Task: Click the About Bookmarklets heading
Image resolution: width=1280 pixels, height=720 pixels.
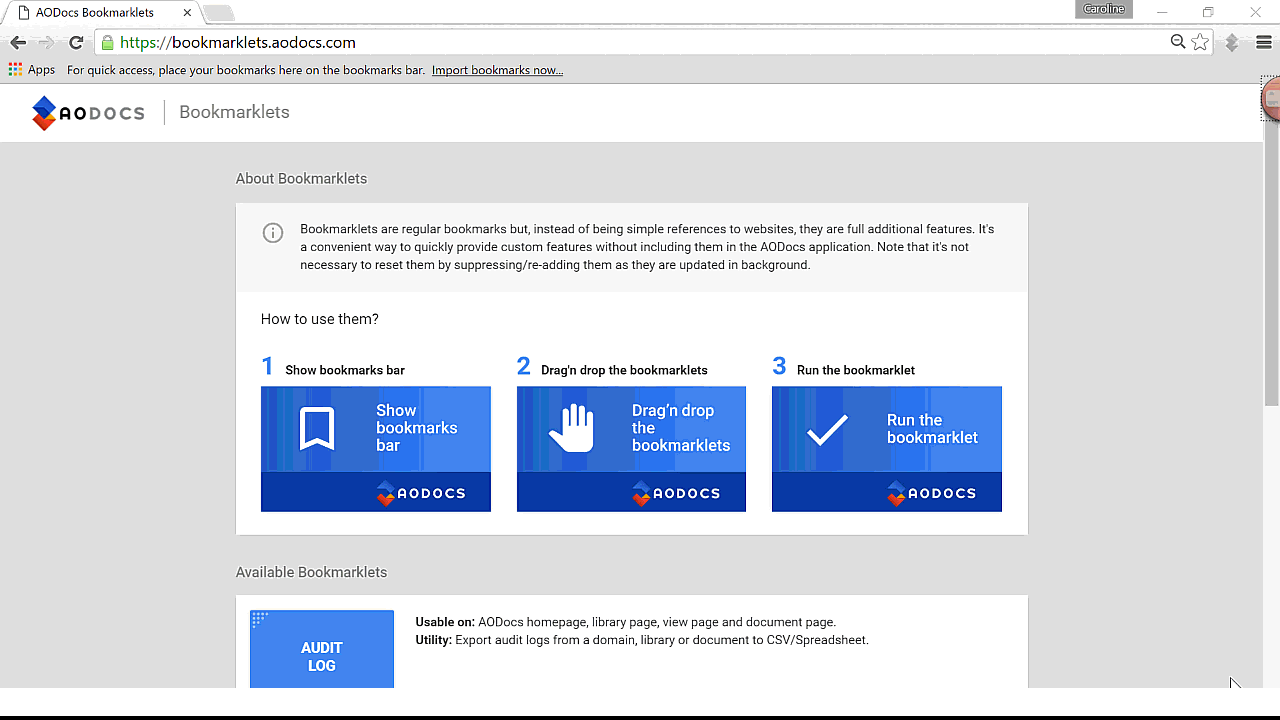Action: coord(301,179)
